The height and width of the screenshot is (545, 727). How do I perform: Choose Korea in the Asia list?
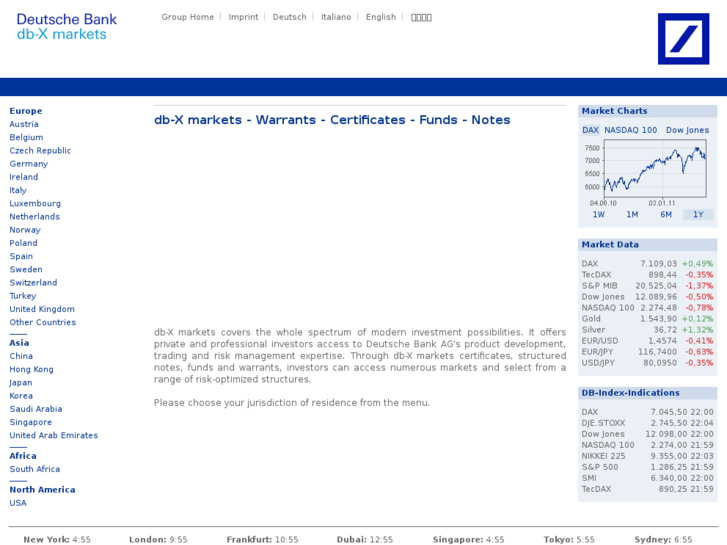[21, 396]
